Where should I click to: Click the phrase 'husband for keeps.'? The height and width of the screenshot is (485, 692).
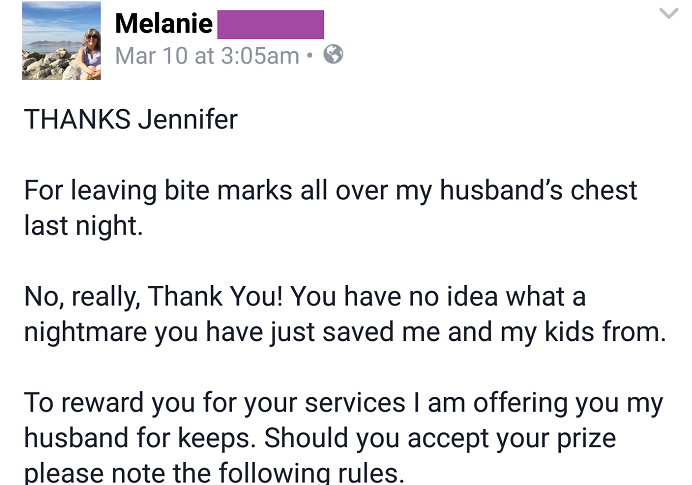click(x=140, y=438)
